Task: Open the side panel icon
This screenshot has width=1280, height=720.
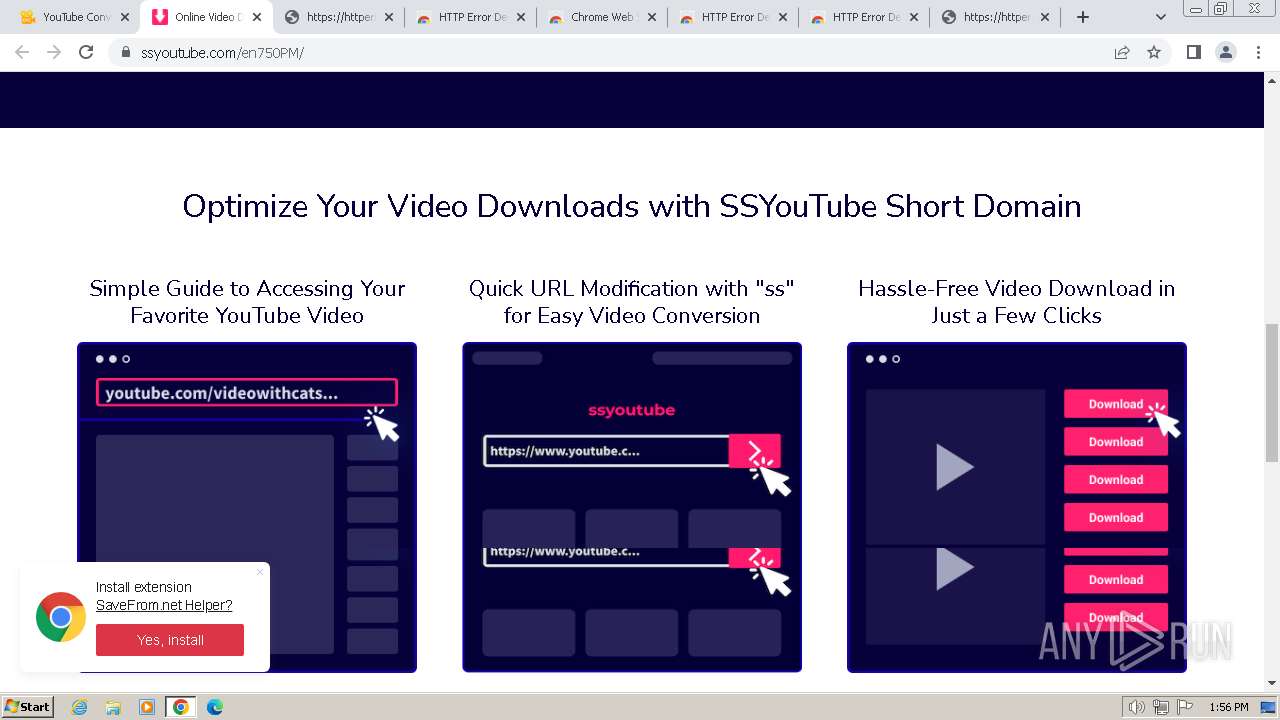Action: (1193, 52)
